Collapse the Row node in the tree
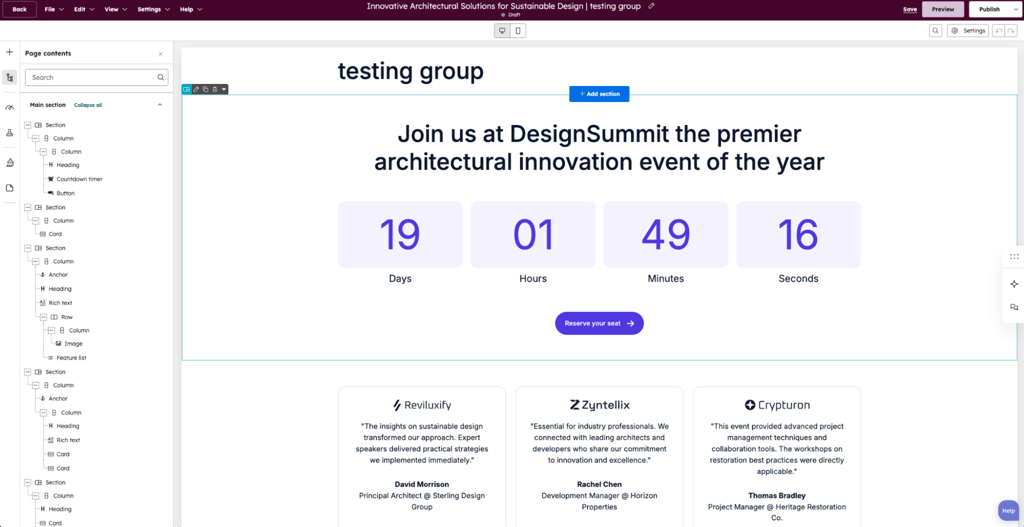Viewport: 1024px width, 527px height. click(44, 317)
